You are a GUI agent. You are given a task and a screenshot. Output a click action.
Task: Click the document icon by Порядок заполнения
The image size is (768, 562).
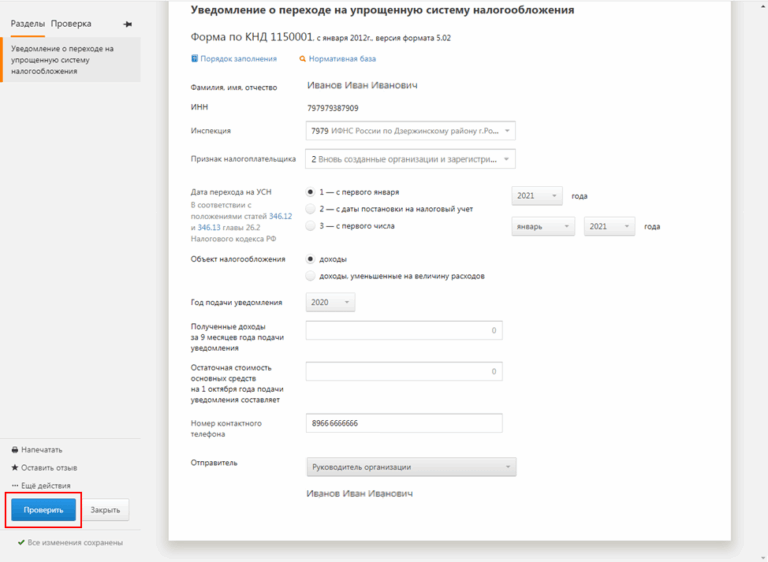[x=194, y=59]
